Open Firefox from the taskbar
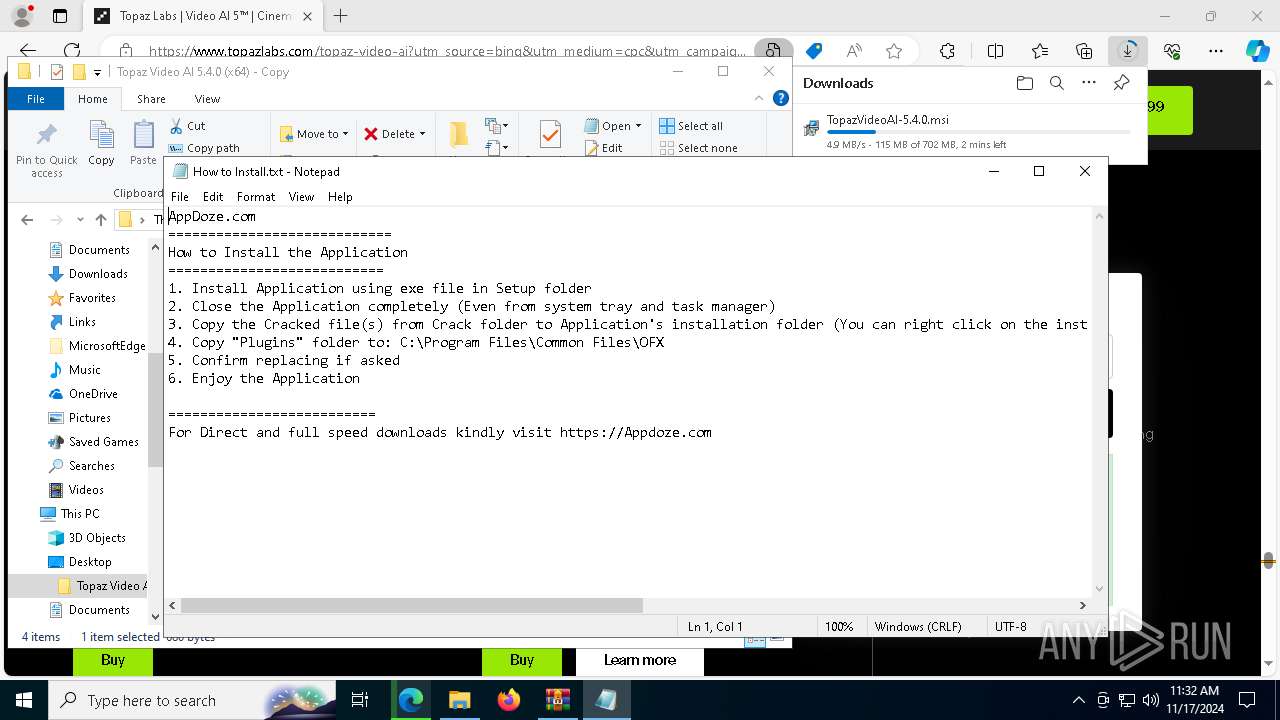The image size is (1280, 720). point(508,700)
